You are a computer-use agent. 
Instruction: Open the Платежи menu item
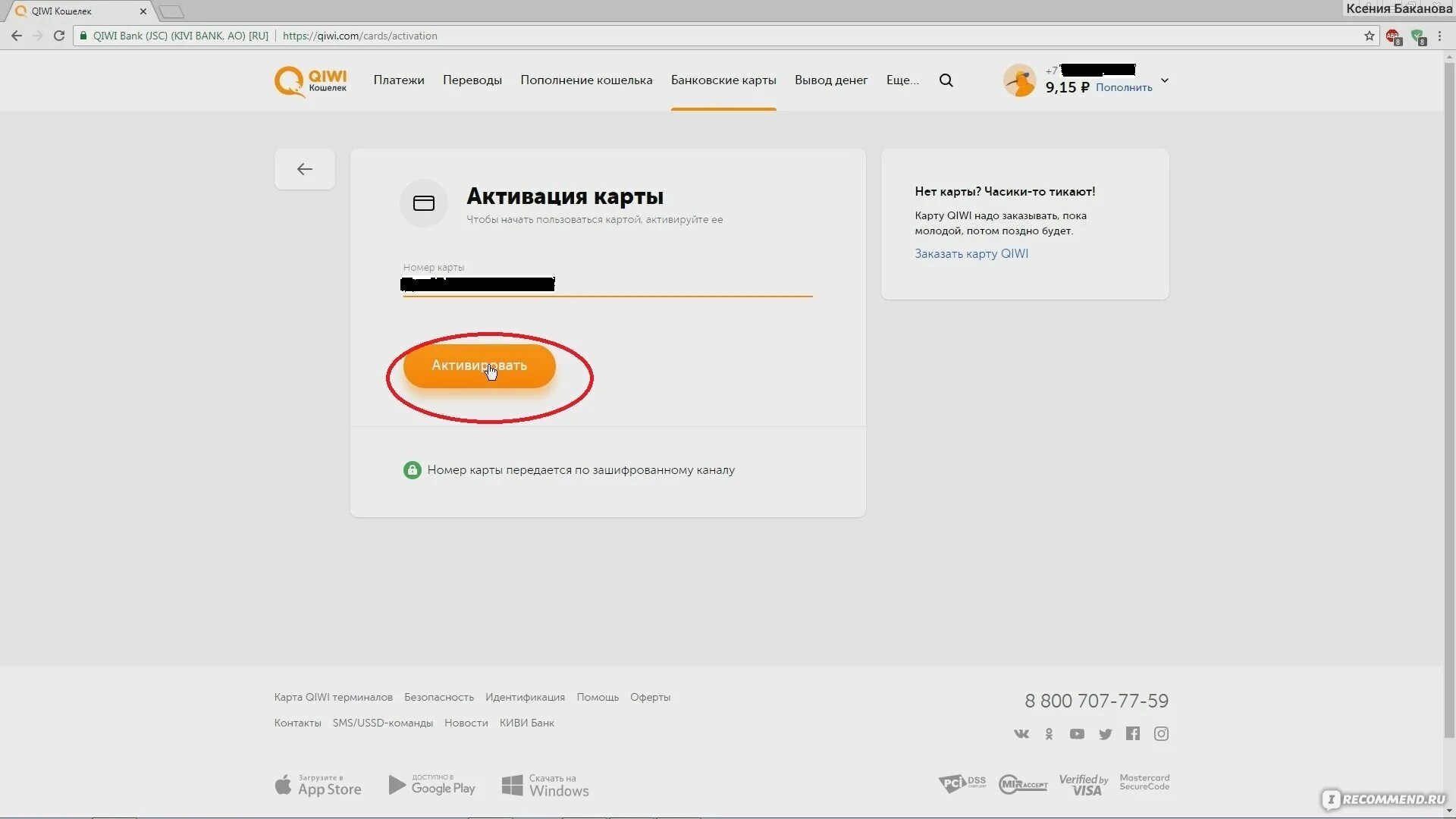coord(398,80)
